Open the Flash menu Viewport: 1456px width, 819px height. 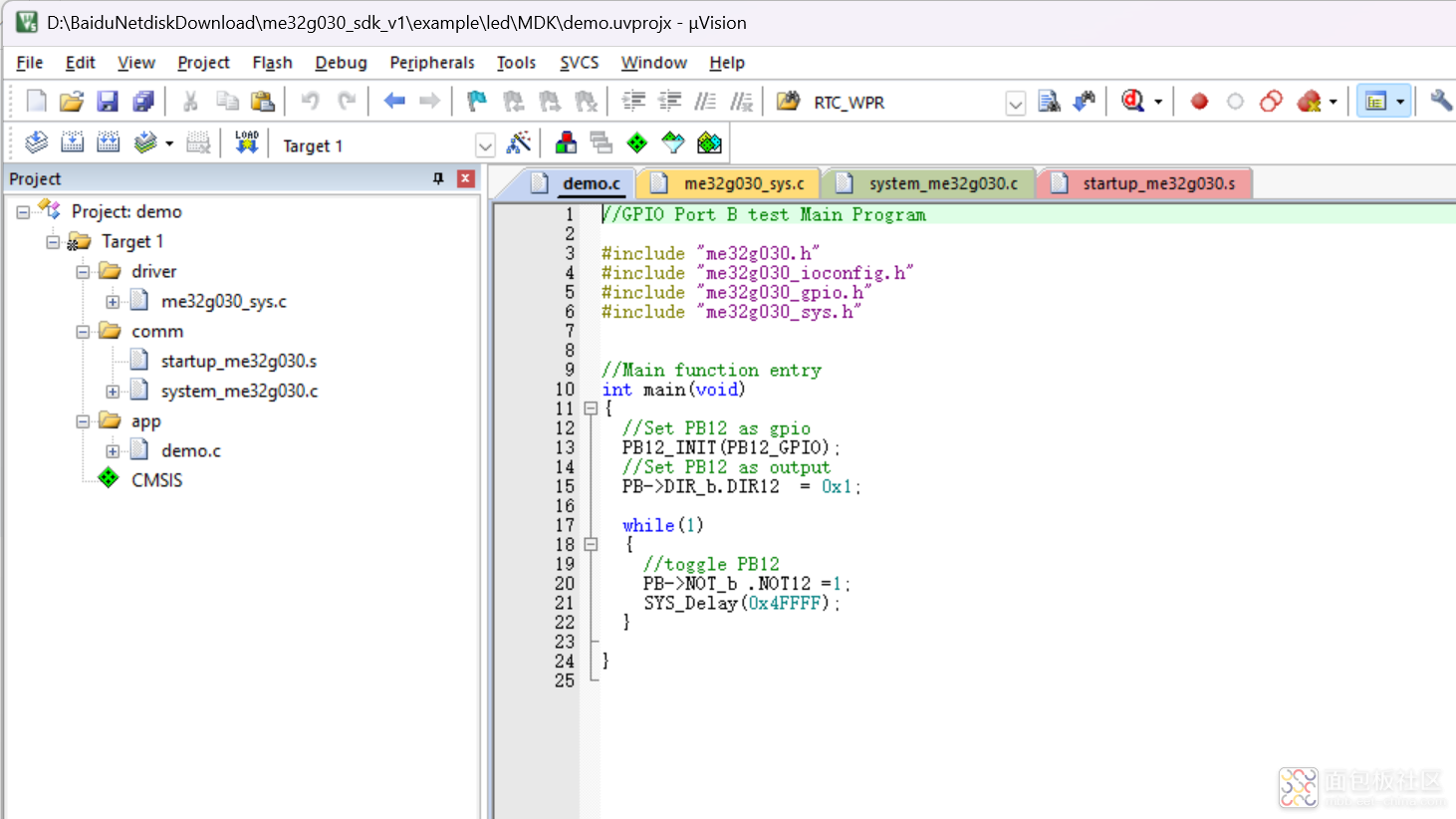(x=272, y=62)
